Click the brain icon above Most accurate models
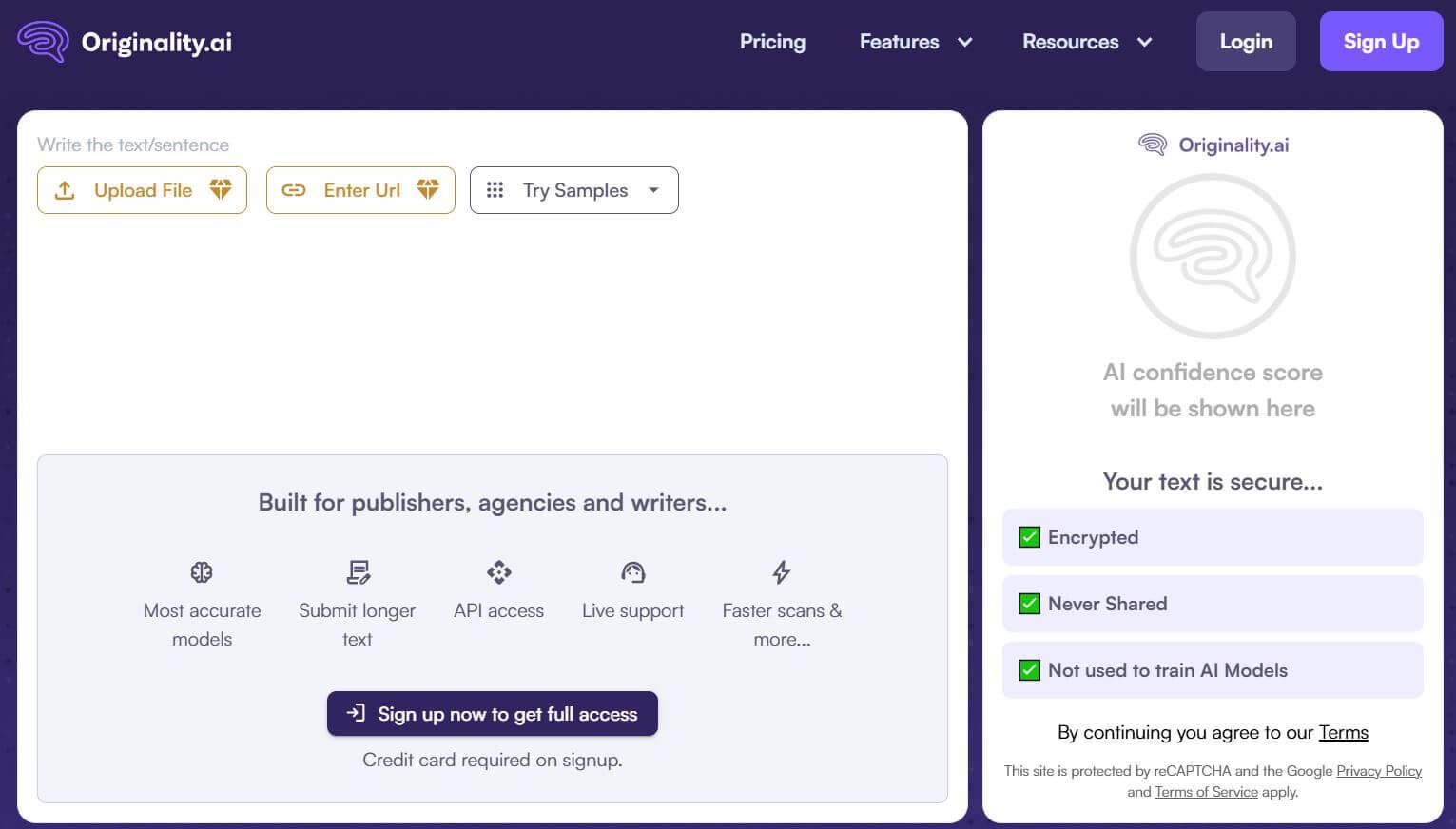The width and height of the screenshot is (1456, 829). (x=202, y=572)
